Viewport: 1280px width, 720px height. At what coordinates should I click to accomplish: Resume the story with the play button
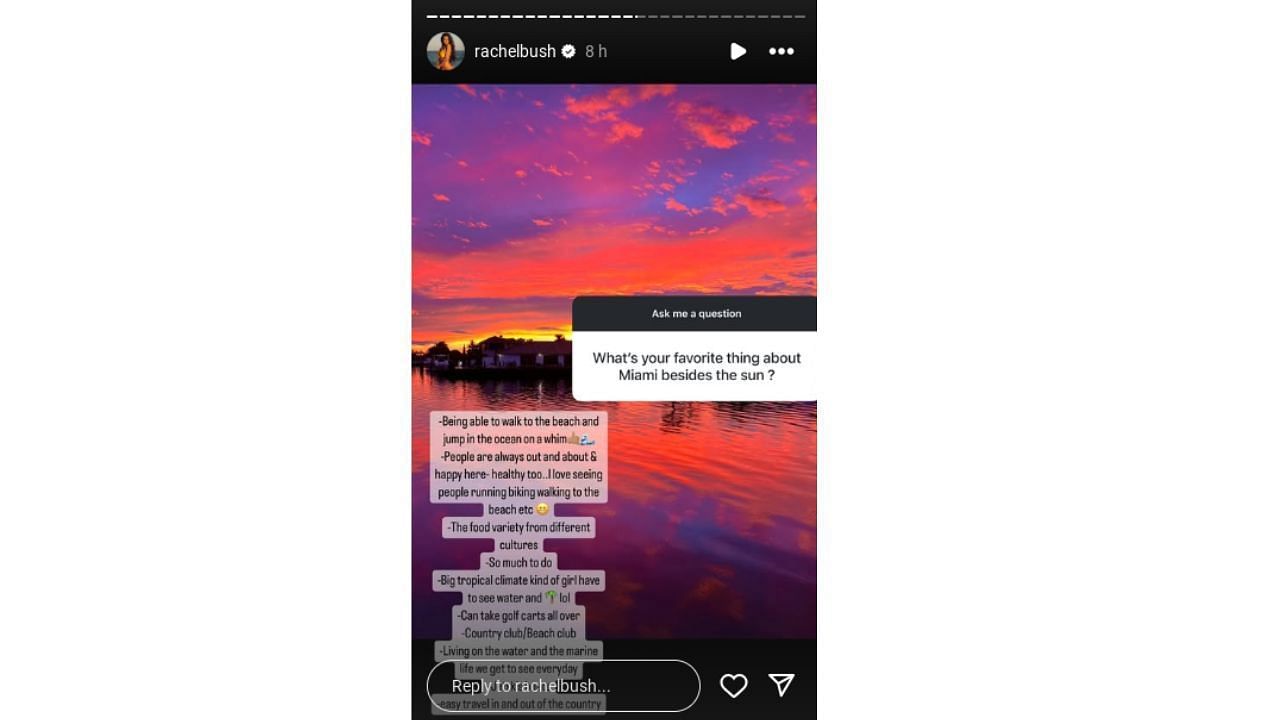point(738,51)
